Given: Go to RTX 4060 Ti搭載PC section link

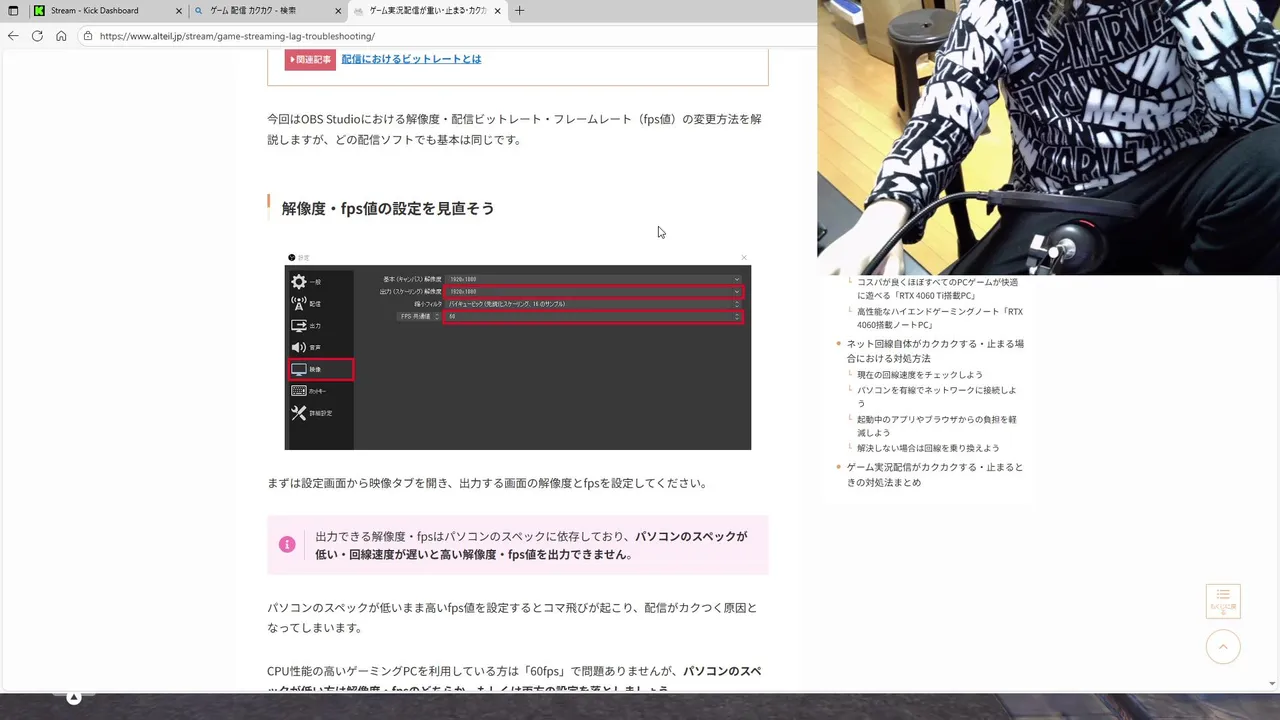Looking at the screenshot, I should click(x=937, y=289).
